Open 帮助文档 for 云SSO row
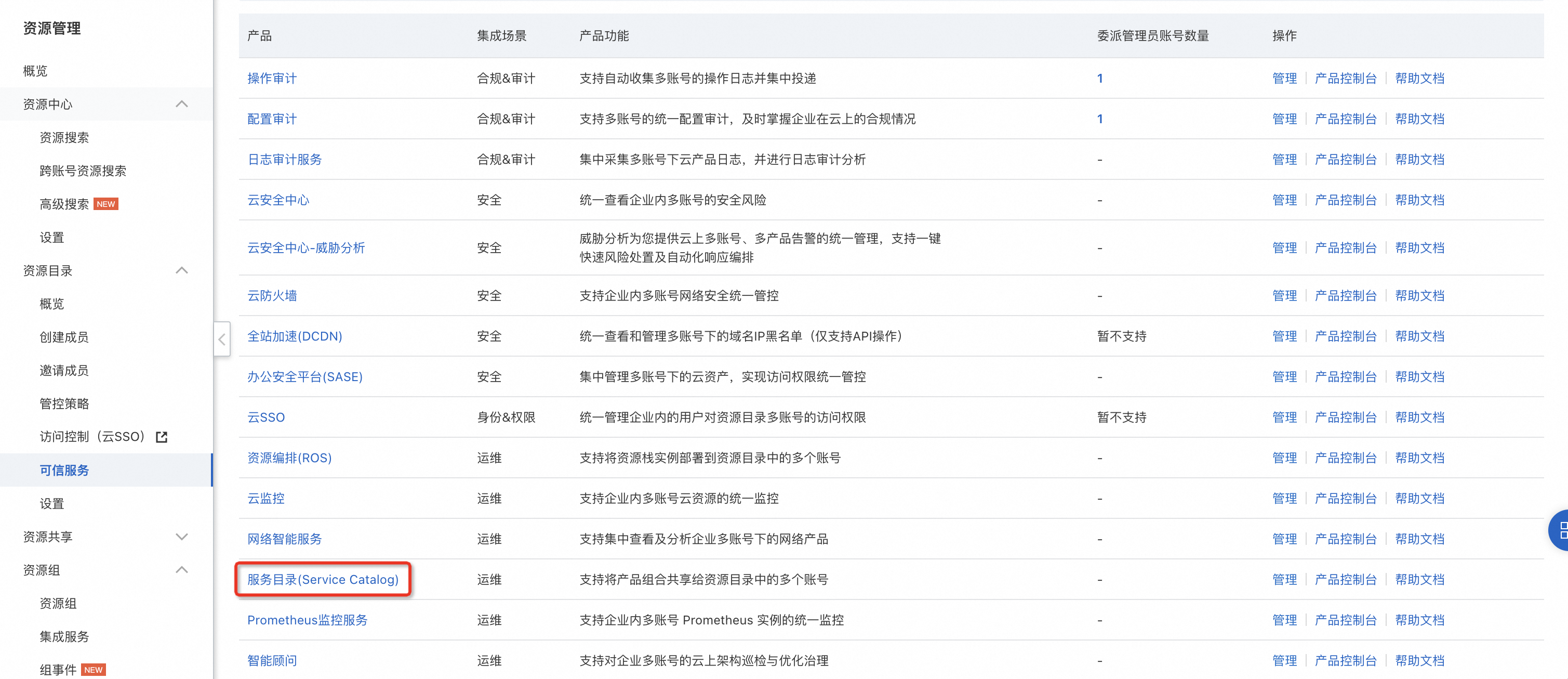 click(1419, 417)
